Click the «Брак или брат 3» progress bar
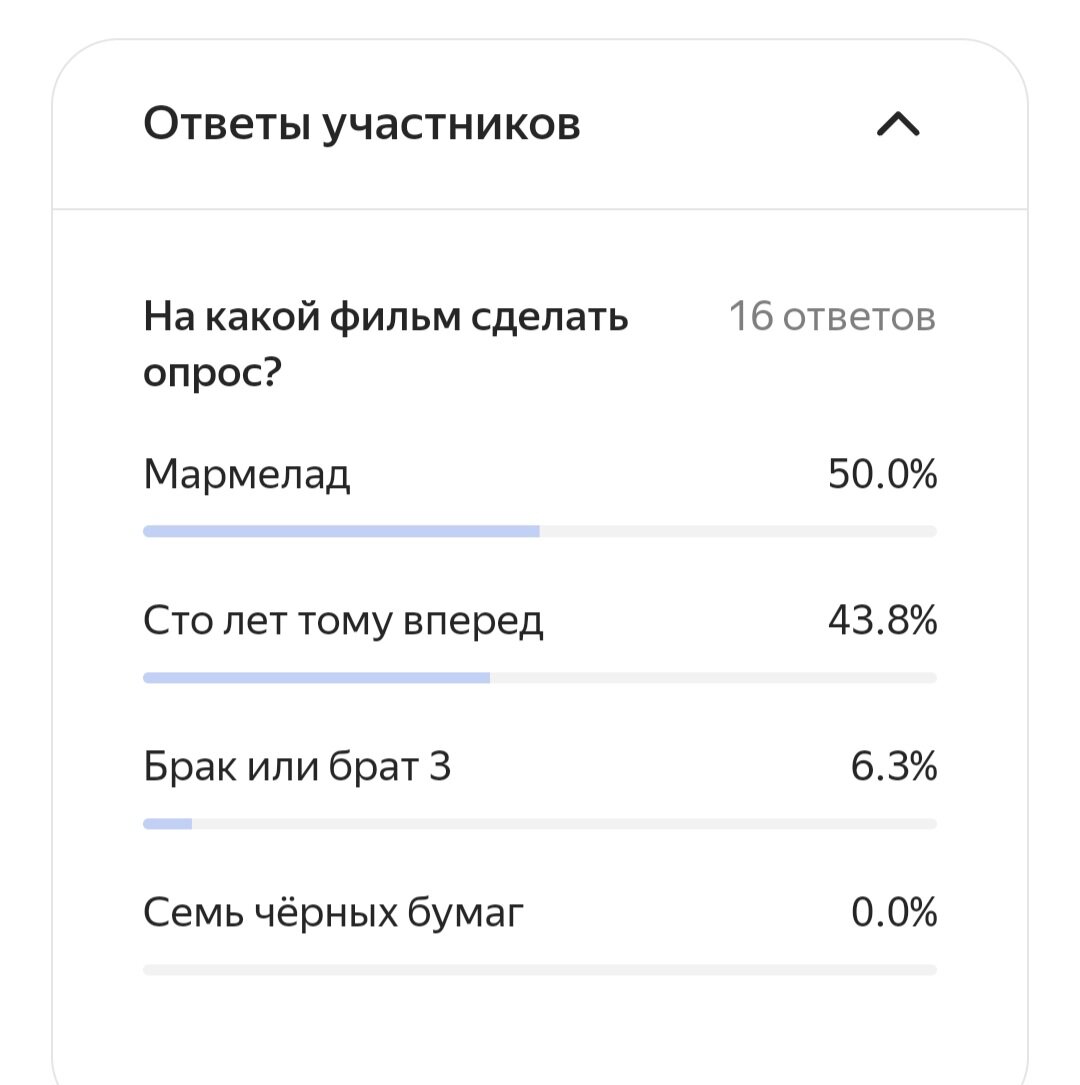Screen dimensions: 1080x1085 (x=540, y=822)
